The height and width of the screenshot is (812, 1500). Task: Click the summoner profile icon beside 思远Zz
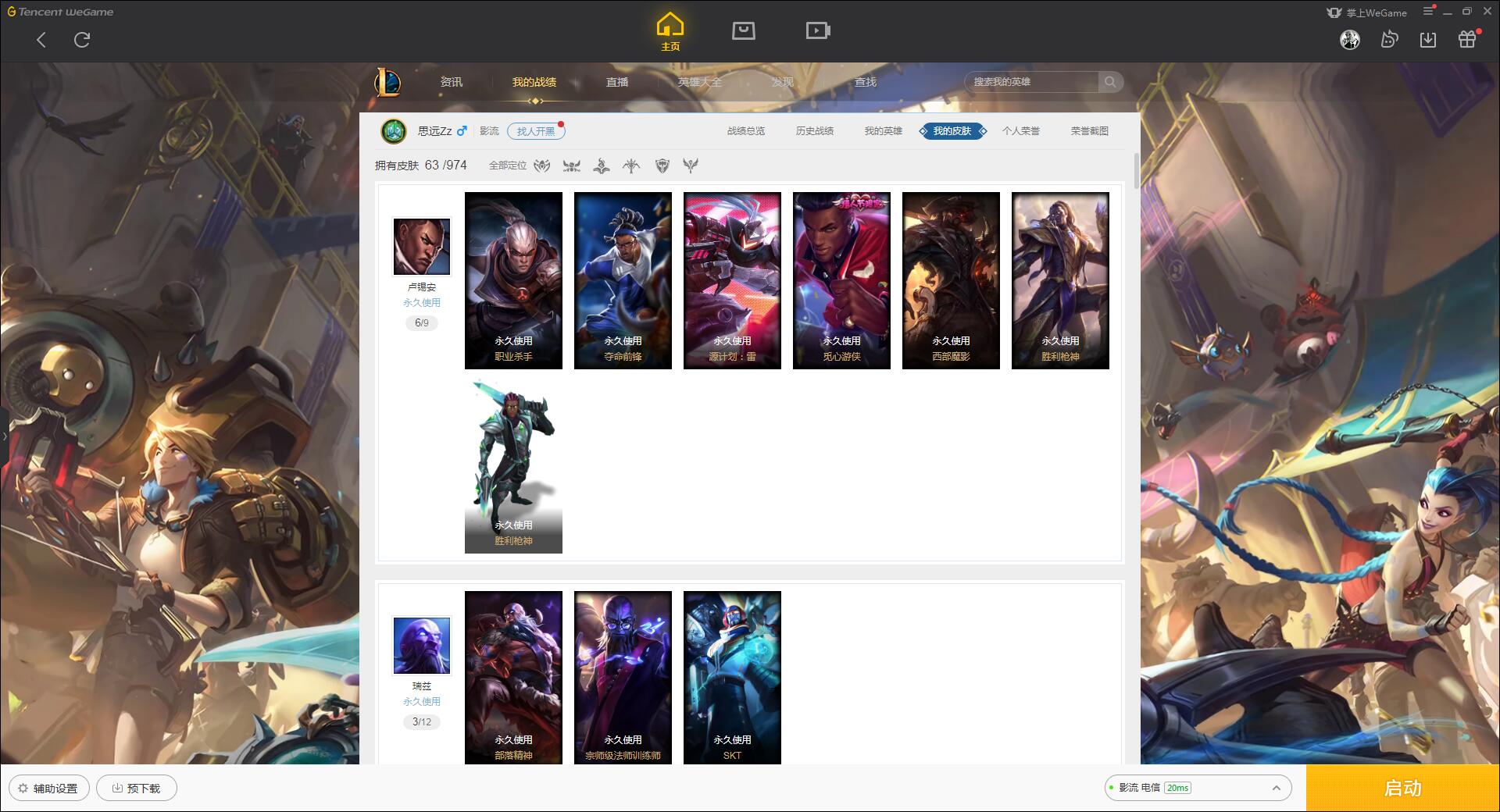point(394,131)
